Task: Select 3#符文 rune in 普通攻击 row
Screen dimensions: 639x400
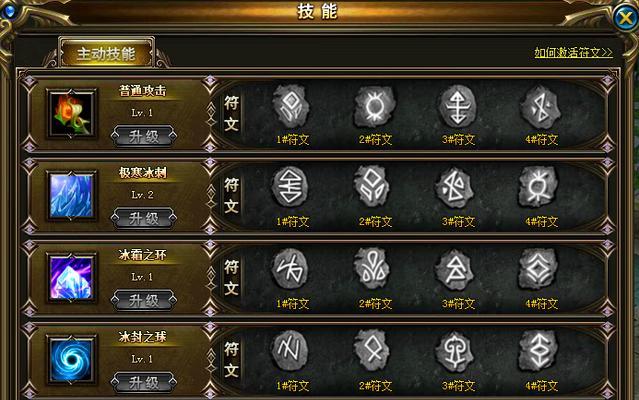Action: tap(457, 107)
